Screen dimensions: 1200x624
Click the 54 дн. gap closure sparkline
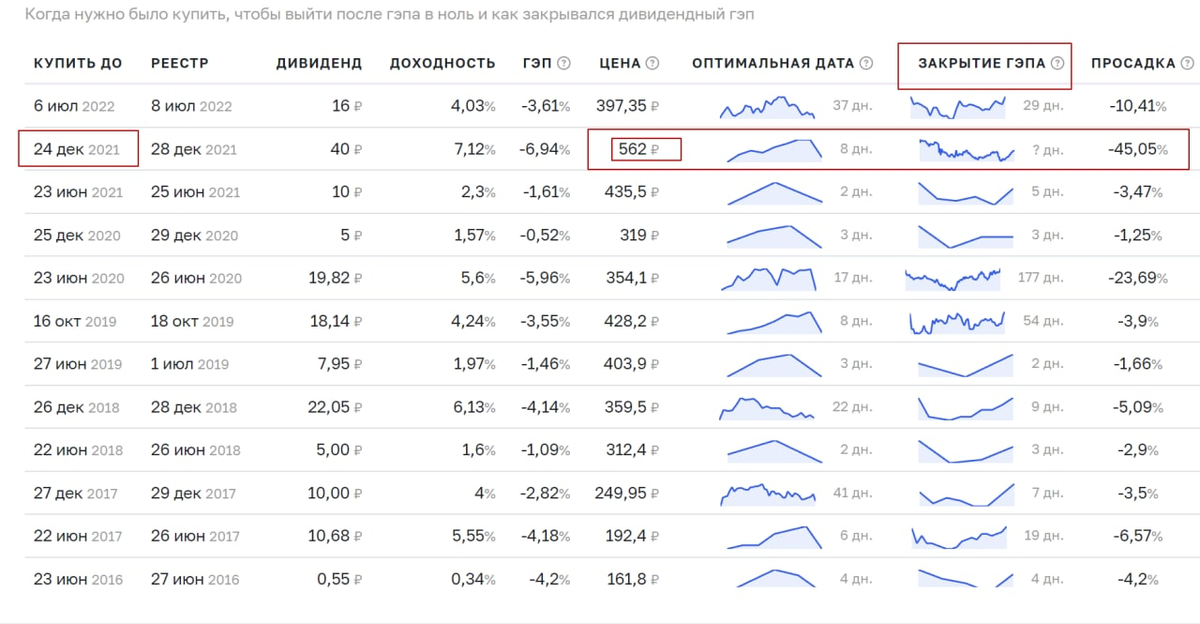point(958,321)
